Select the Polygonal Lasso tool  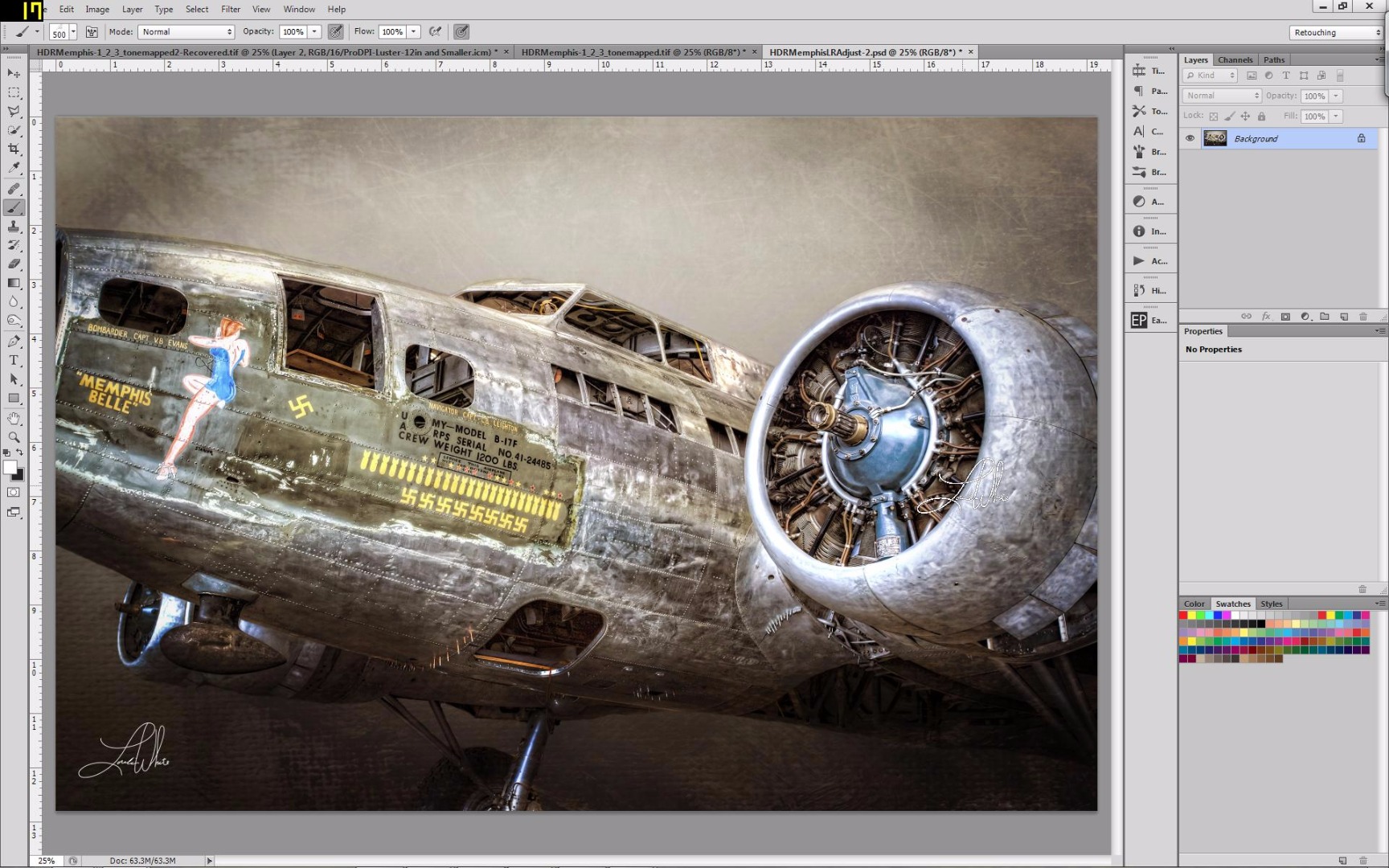coord(14,112)
